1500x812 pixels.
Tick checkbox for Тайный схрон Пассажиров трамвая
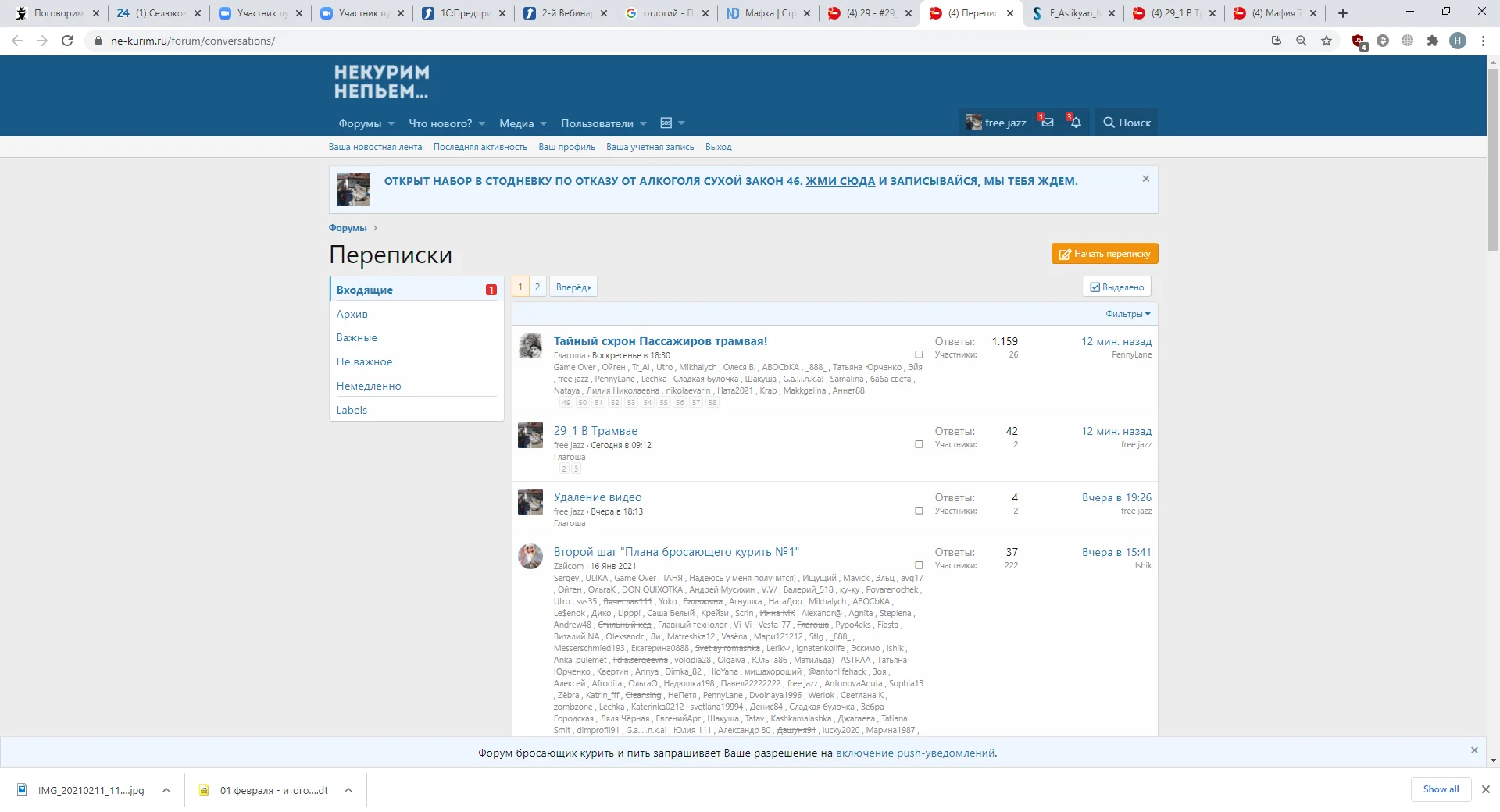coord(919,354)
